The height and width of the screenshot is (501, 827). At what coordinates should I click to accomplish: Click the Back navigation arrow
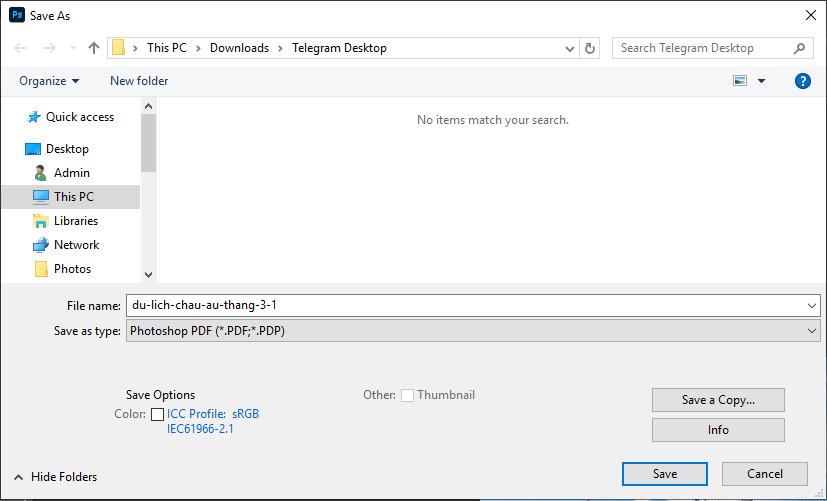coord(20,48)
